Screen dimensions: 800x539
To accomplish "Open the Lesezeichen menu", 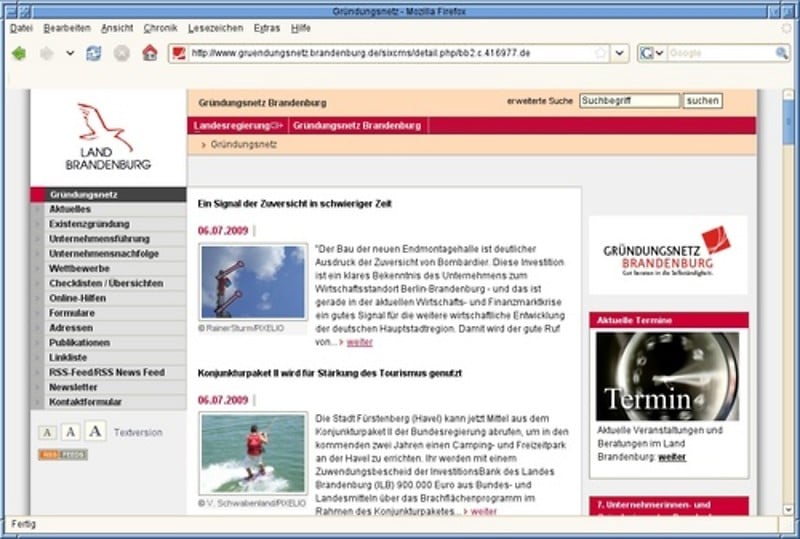I will (215, 28).
